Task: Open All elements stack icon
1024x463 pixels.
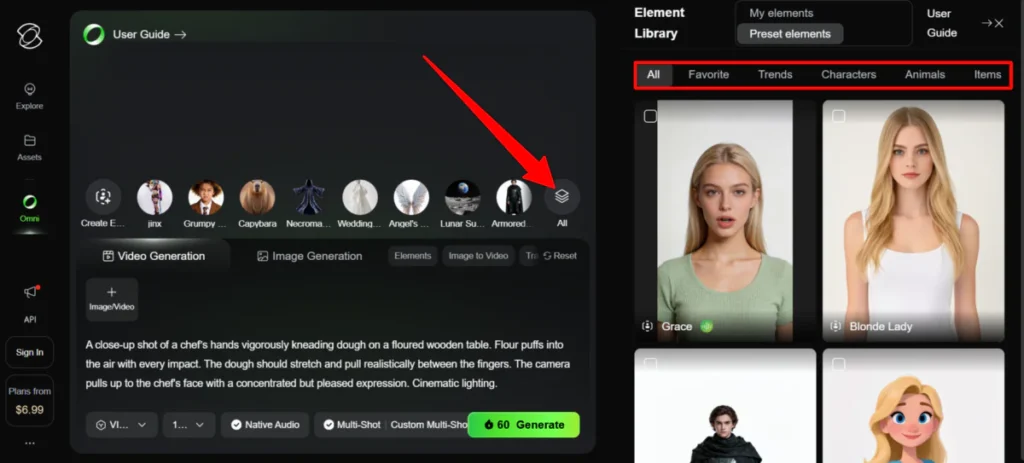Action: (562, 197)
